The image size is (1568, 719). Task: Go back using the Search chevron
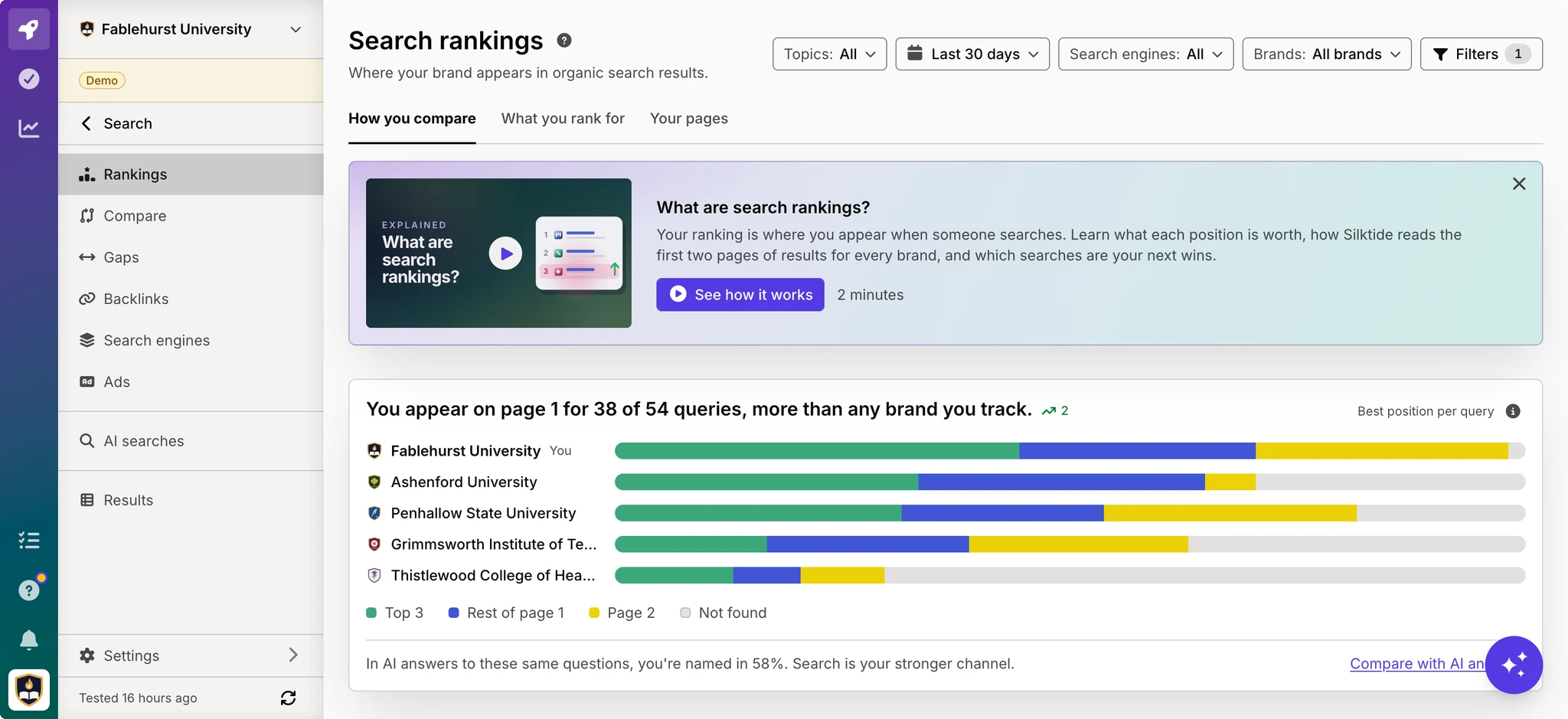click(87, 123)
